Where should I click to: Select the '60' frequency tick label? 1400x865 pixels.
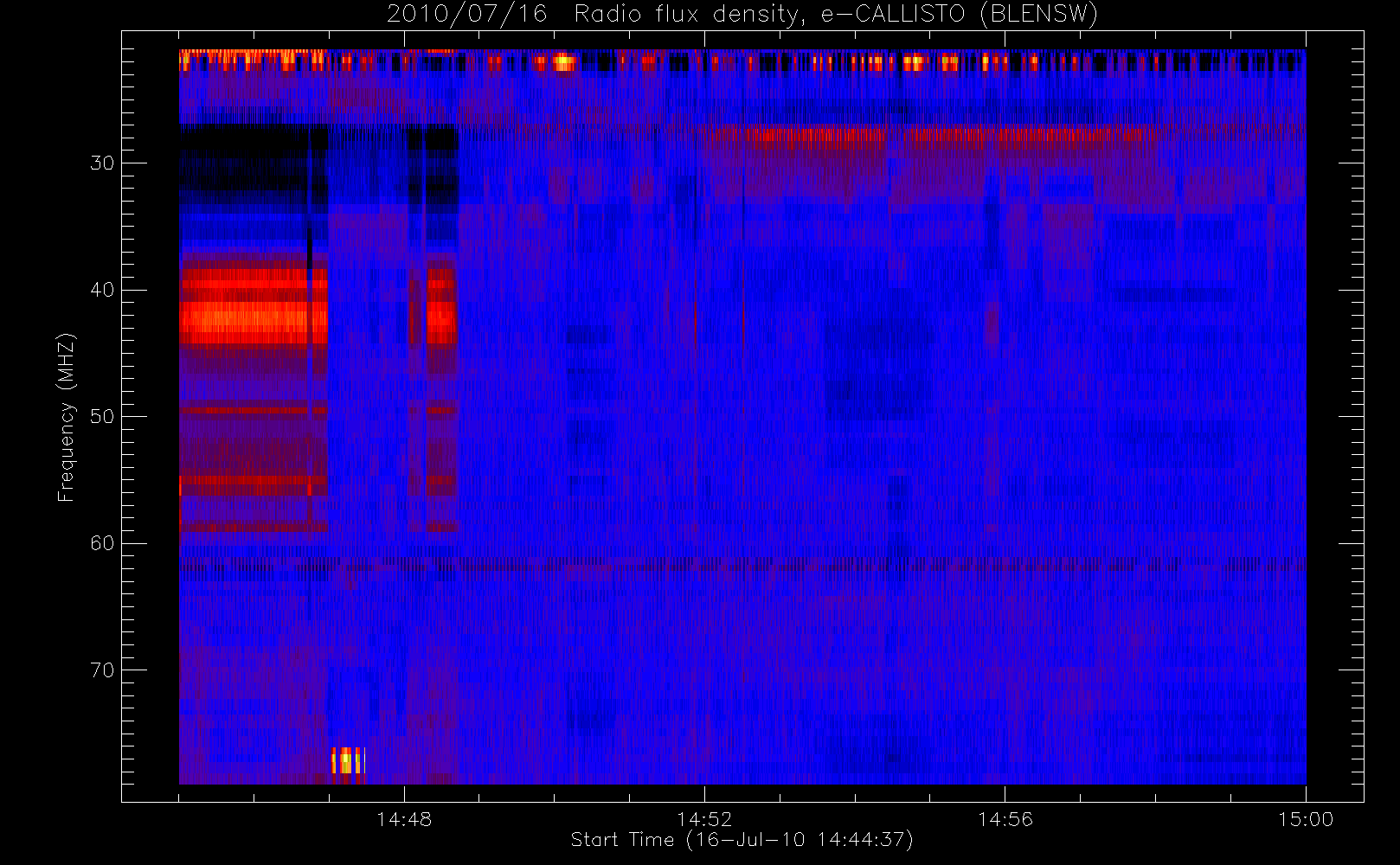102,543
